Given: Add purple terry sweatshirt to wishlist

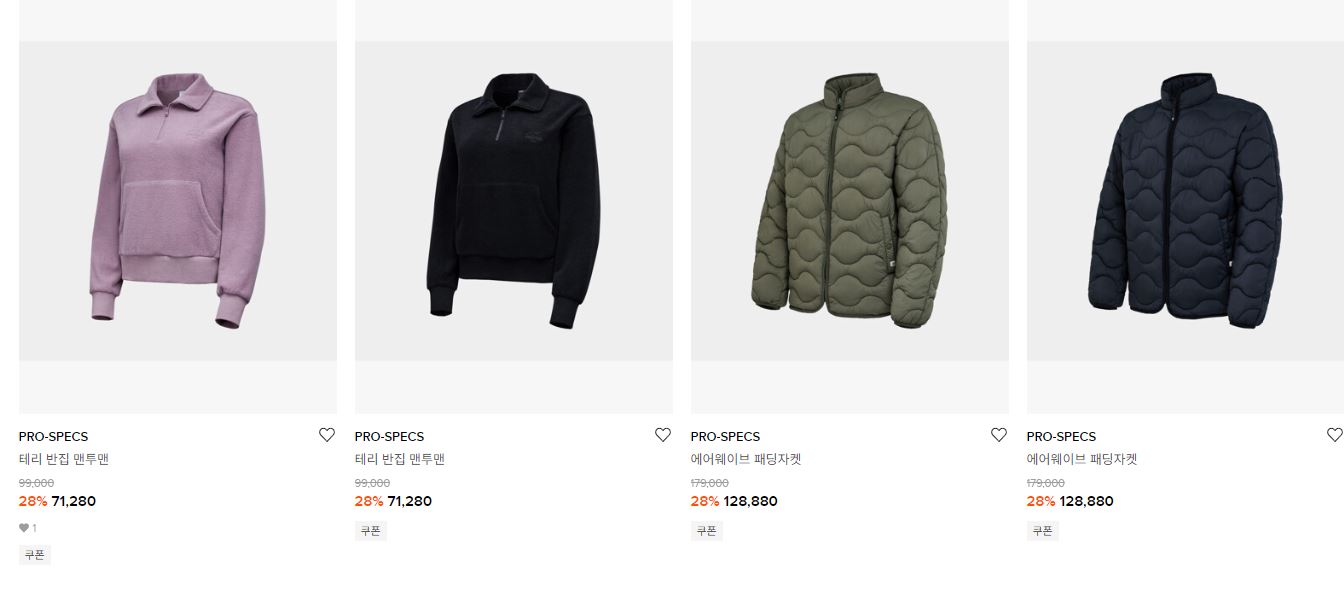Looking at the screenshot, I should click(326, 435).
